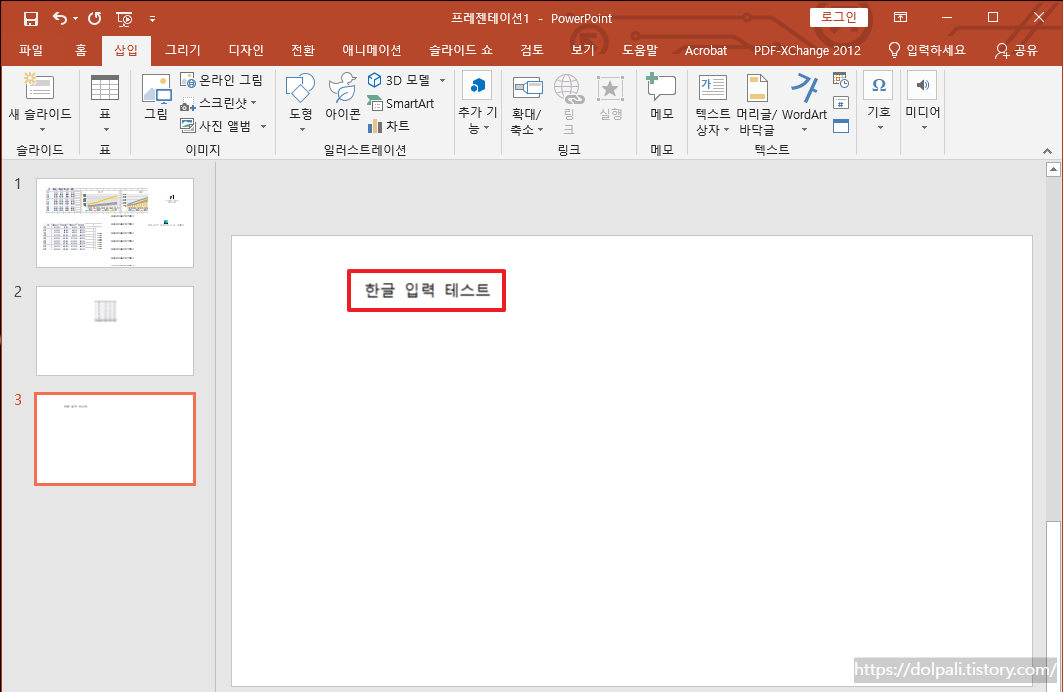Click the 공유 share button
This screenshot has width=1063, height=692.
(x=1016, y=50)
